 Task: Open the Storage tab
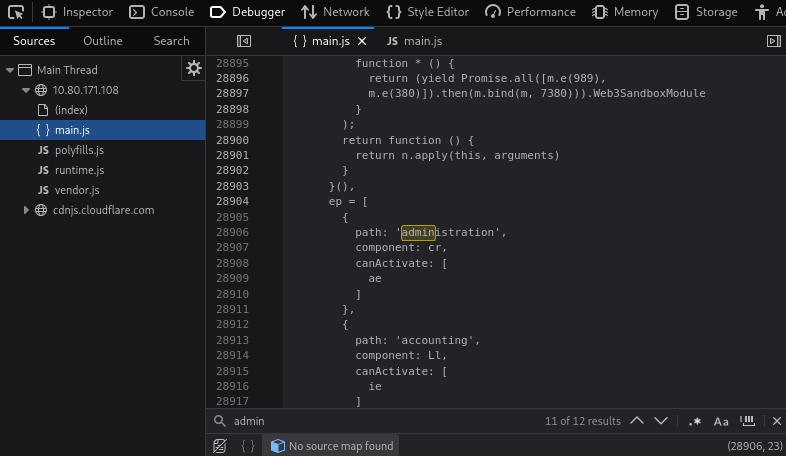[706, 12]
